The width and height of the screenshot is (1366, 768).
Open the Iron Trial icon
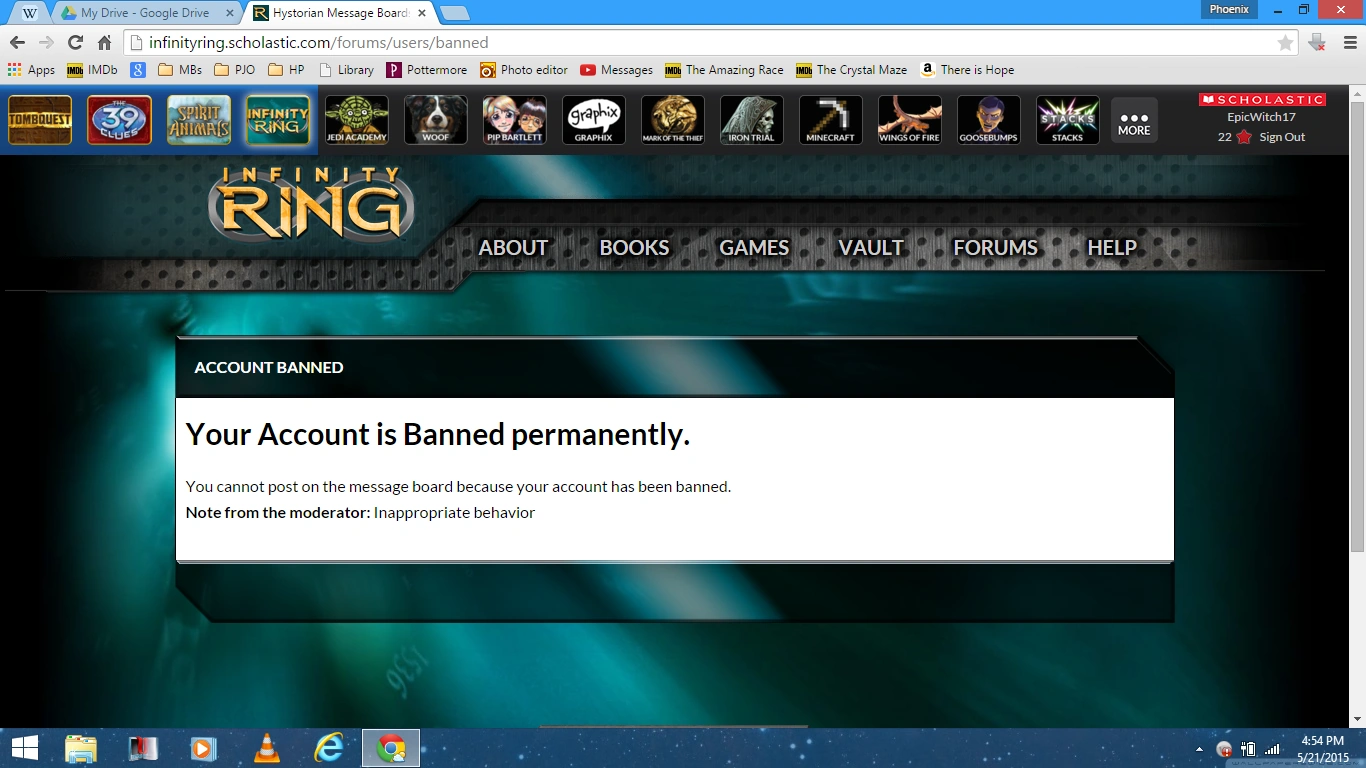[751, 120]
